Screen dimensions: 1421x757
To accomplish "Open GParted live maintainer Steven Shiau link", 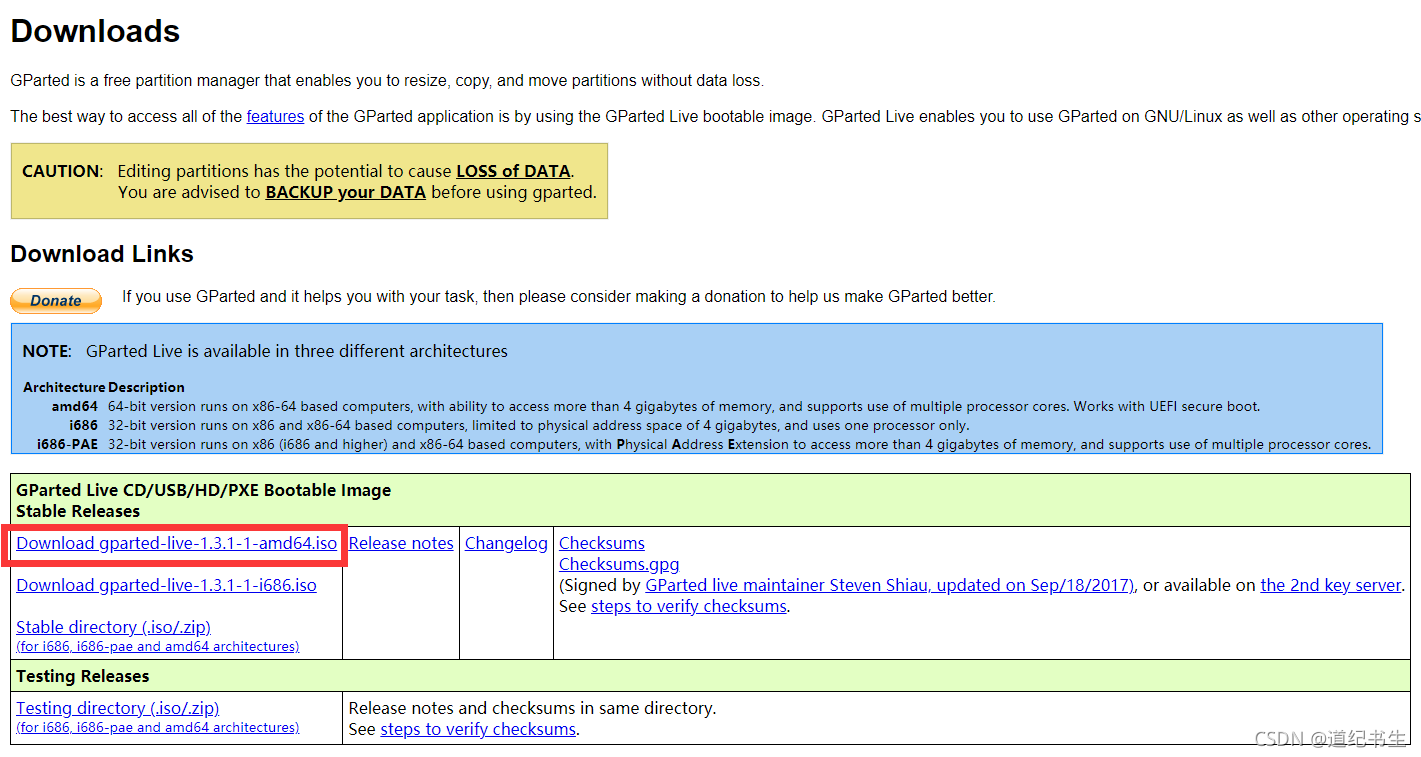I will (x=890, y=585).
